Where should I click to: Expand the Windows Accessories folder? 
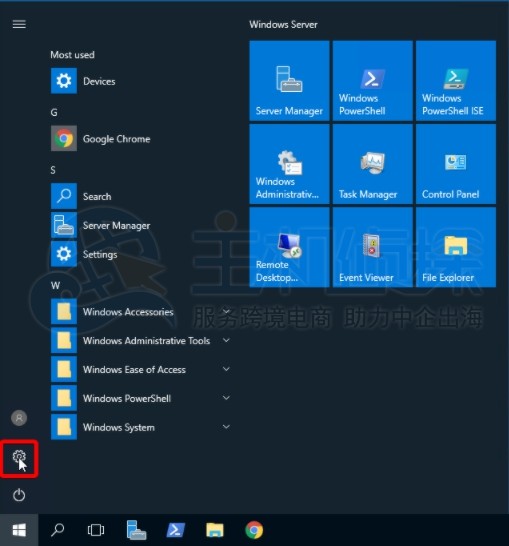tap(141, 312)
